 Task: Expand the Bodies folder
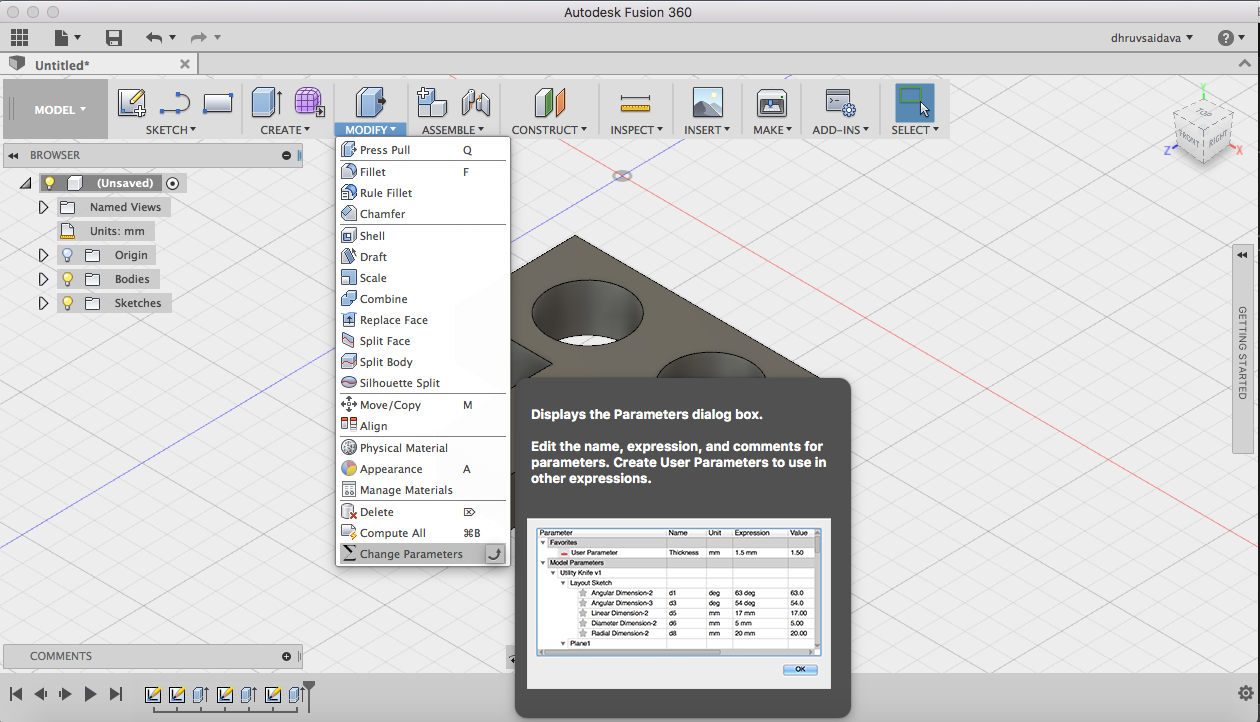43,279
